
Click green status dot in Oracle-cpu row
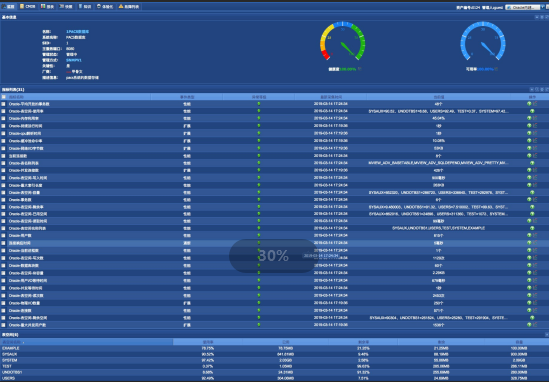coord(259,133)
